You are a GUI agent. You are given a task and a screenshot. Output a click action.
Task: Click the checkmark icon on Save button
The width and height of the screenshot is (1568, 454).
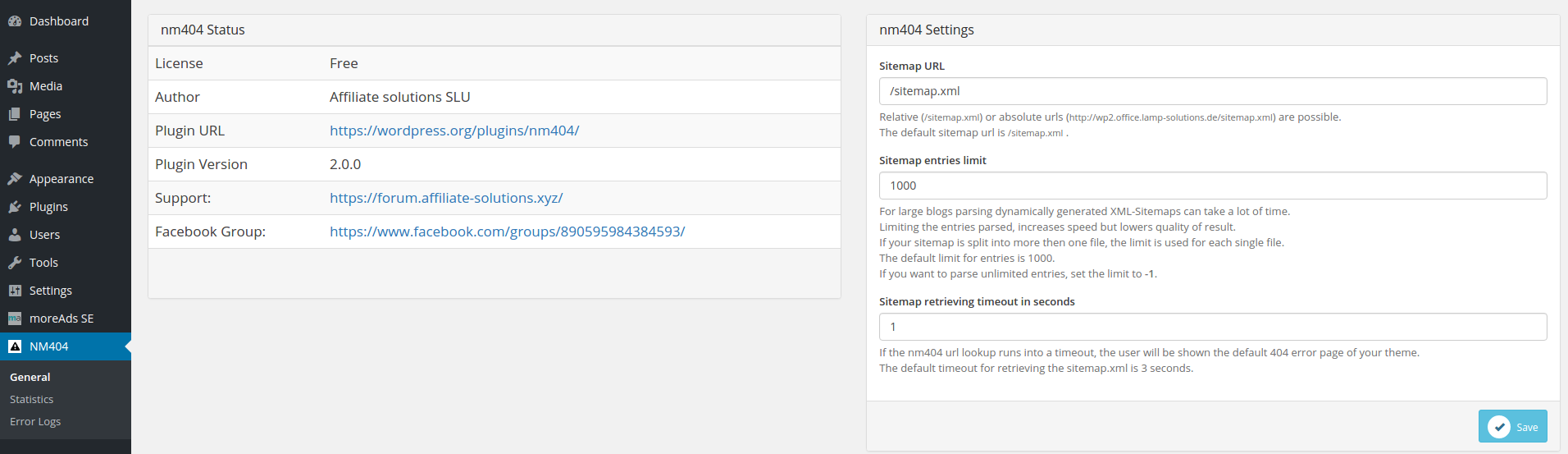click(x=1499, y=427)
